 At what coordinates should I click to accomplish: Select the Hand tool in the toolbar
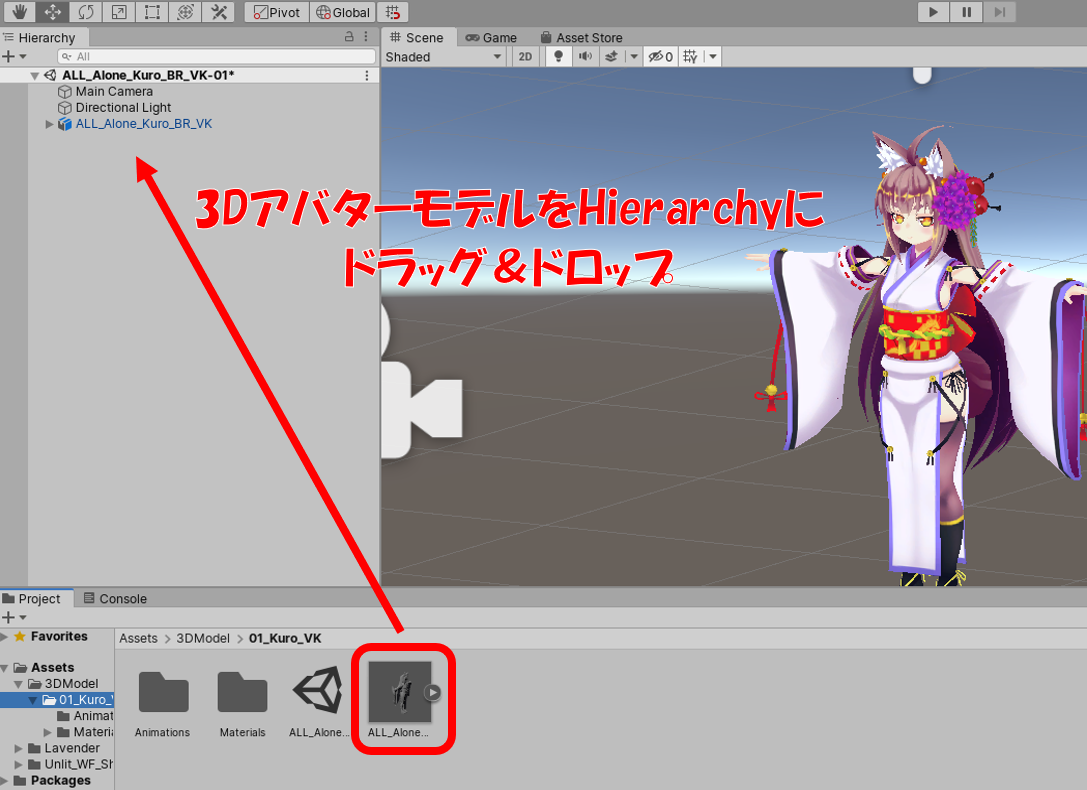tap(19, 12)
